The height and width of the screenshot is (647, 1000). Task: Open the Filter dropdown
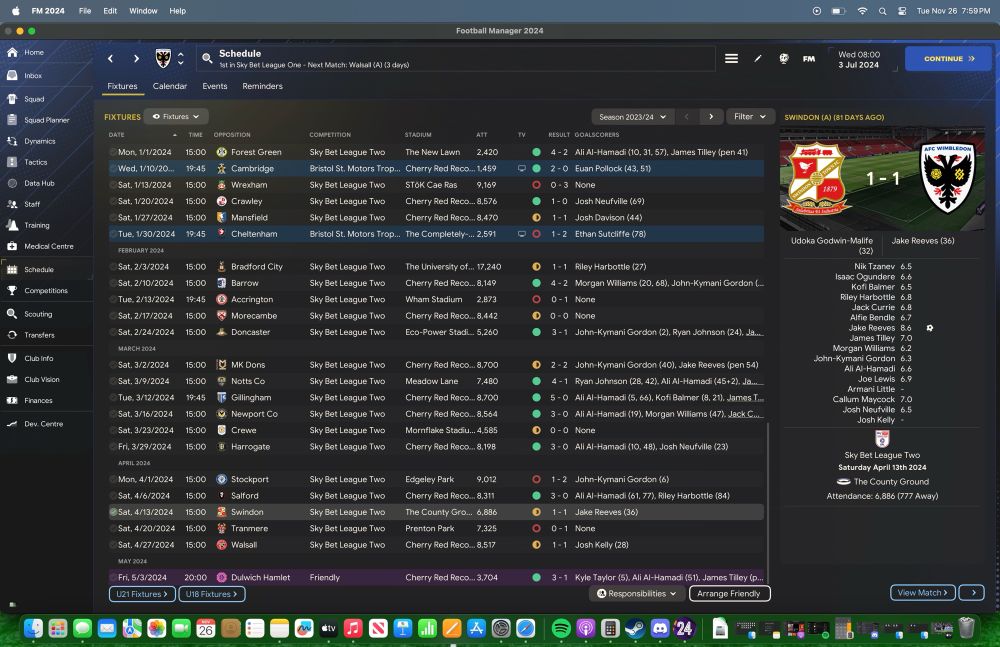(x=750, y=117)
